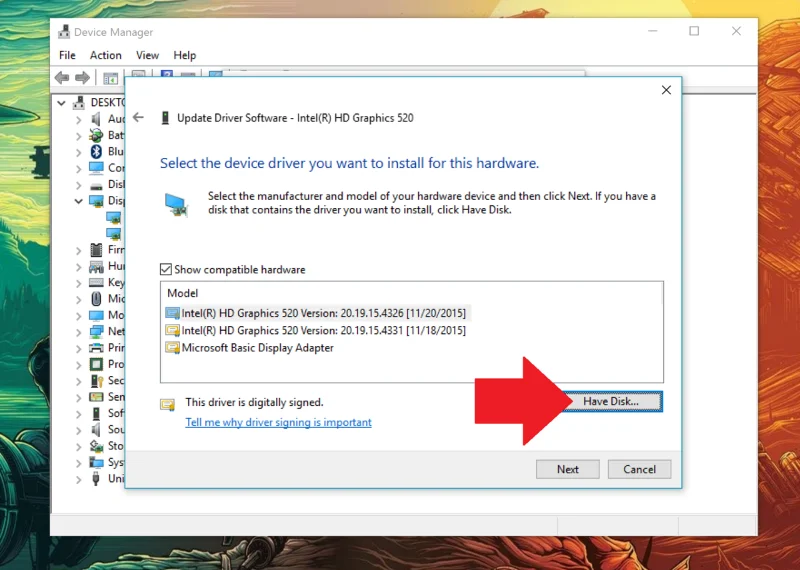Toggle the show/hide console tree toolbar icon
Image resolution: width=800 pixels, height=570 pixels.
pyautogui.click(x=110, y=78)
